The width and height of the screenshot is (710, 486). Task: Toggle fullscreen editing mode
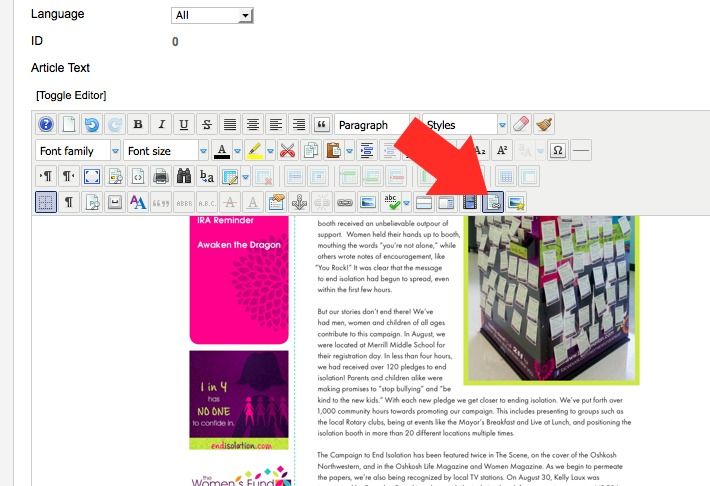pos(92,176)
